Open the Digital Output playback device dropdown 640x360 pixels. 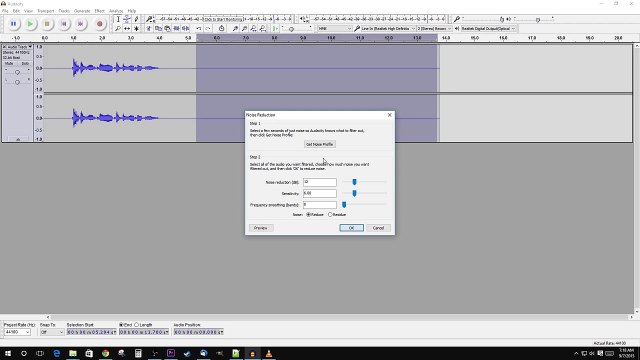489,29
